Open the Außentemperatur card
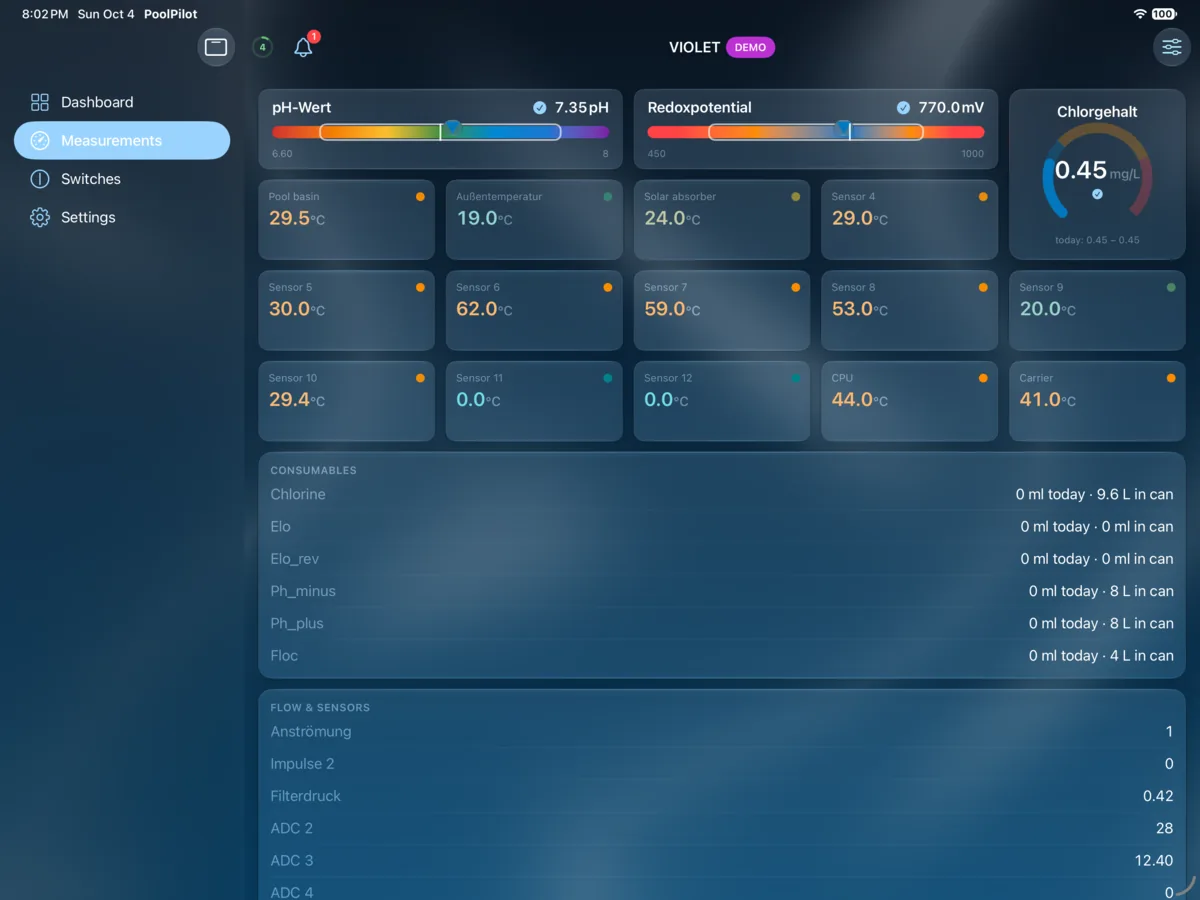Image resolution: width=1200 pixels, height=900 pixels. (534, 219)
